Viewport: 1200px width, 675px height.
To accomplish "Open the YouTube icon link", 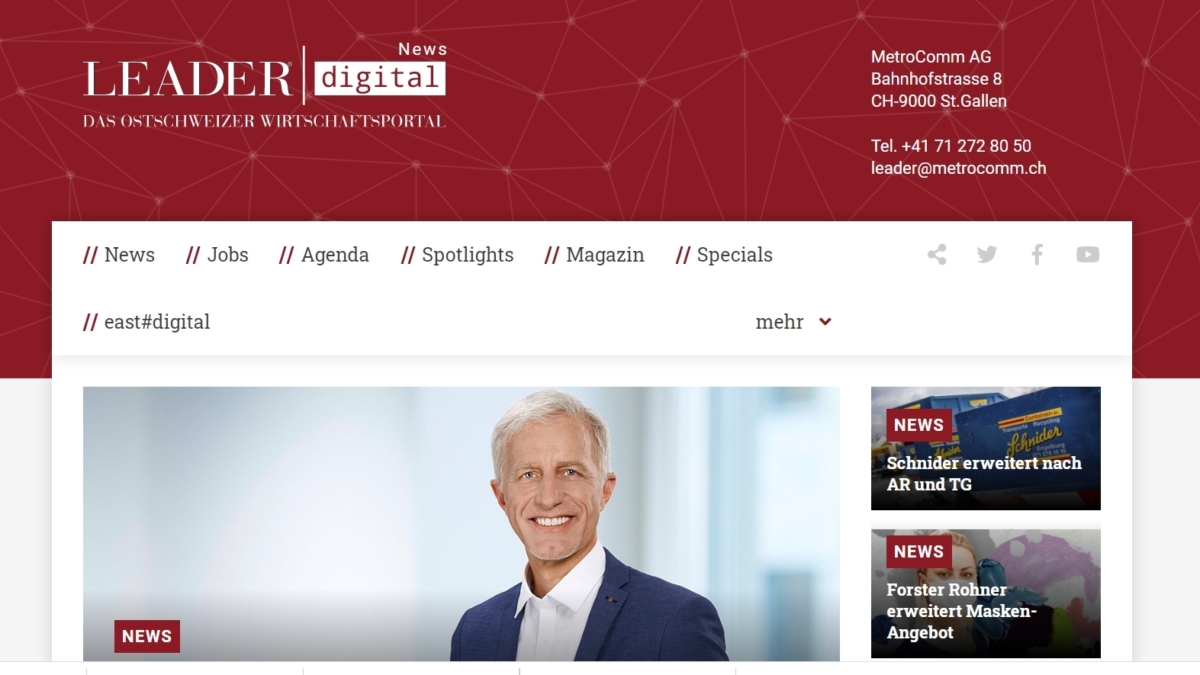I will point(1088,255).
